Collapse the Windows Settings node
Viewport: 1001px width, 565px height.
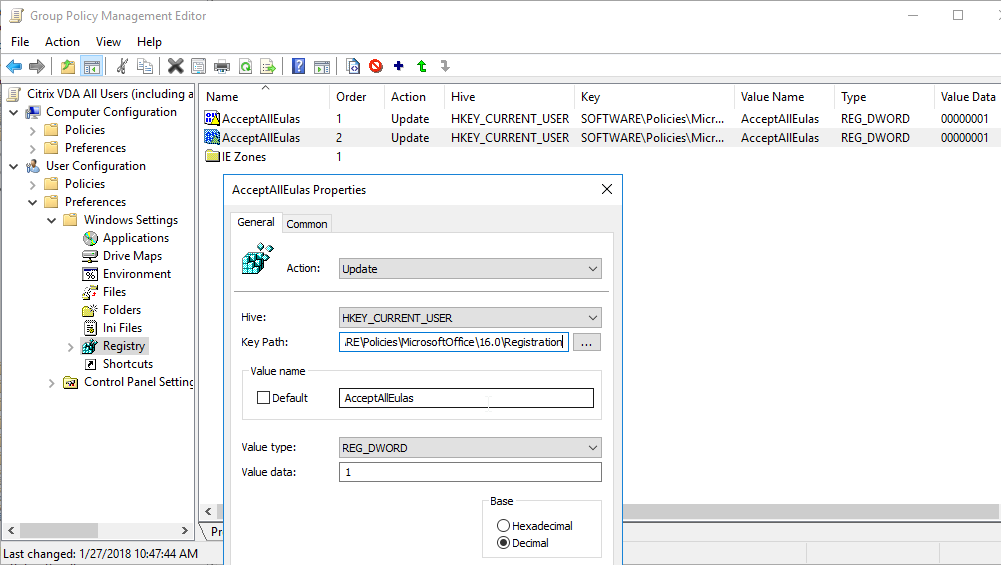point(52,220)
